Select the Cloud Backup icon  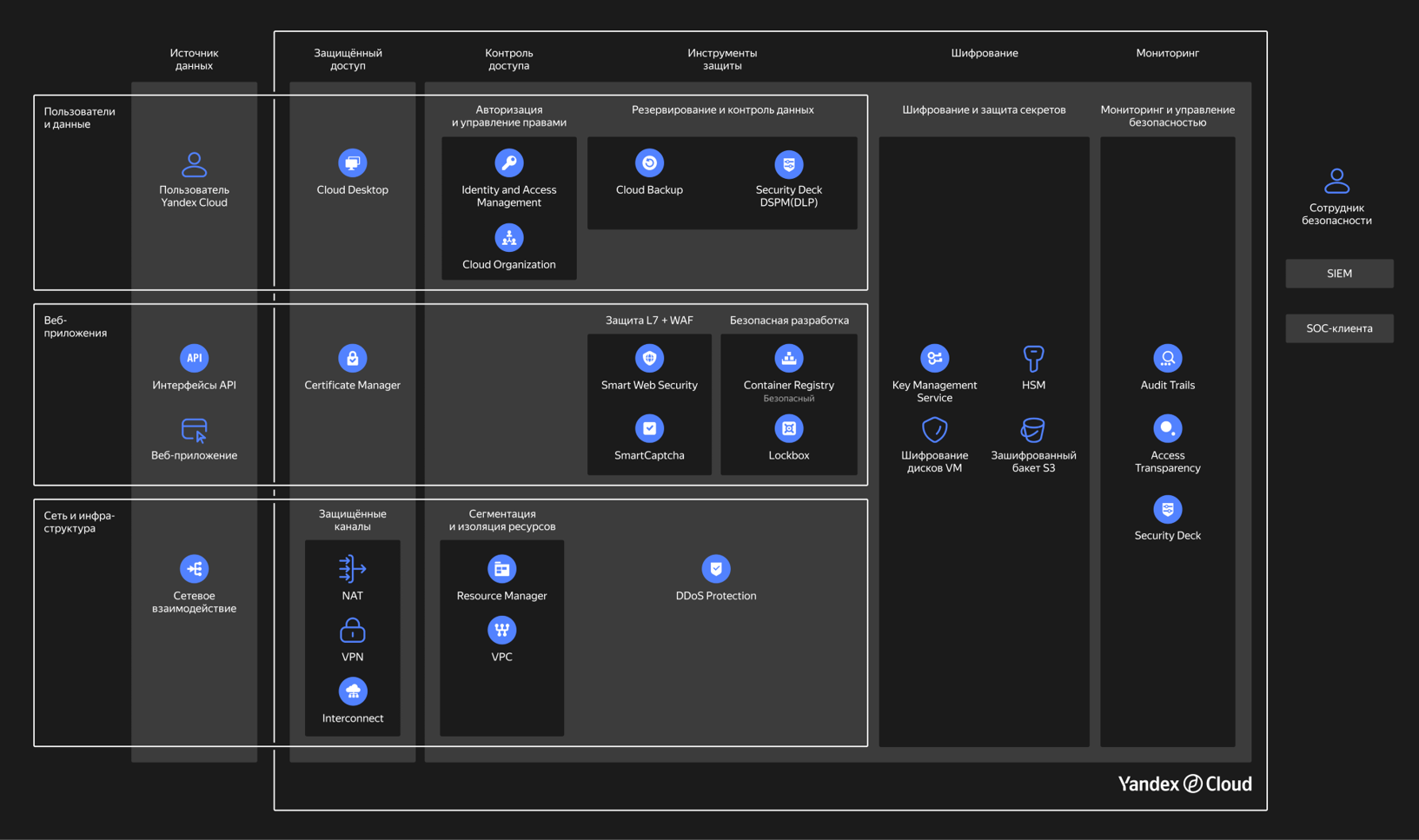coord(649,163)
